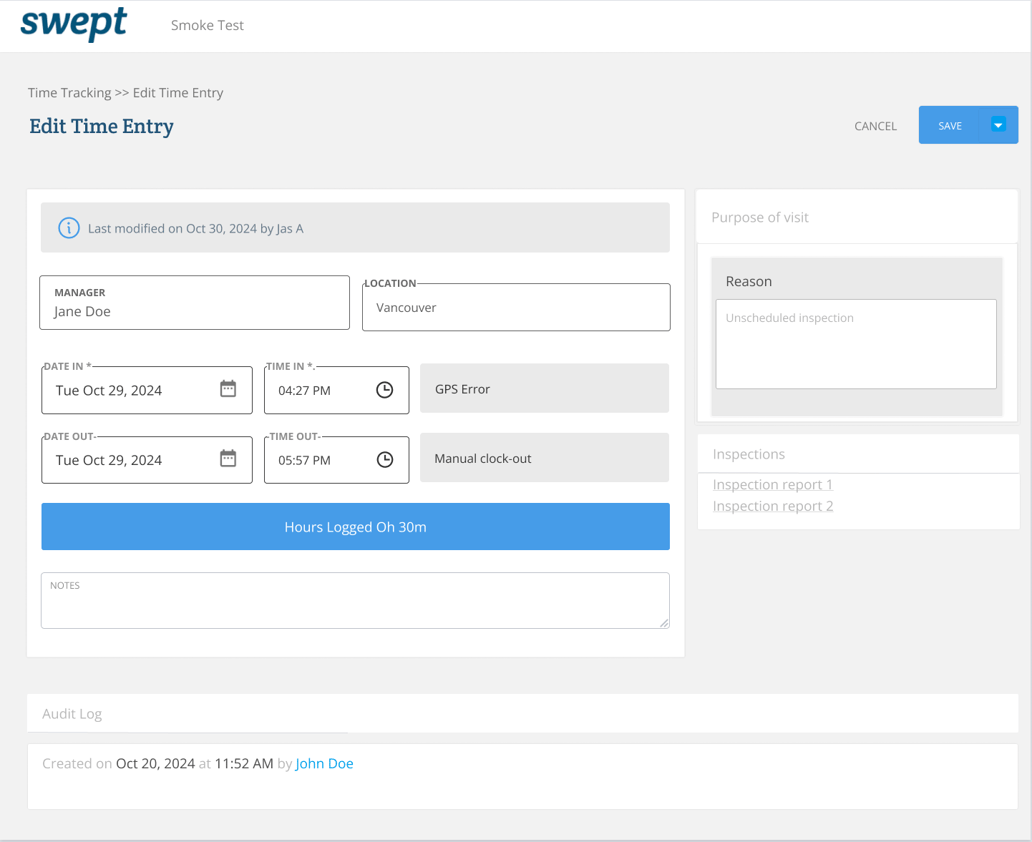Click Time Tracking in the breadcrumb
Screen dimensions: 1032x842
(x=69, y=93)
